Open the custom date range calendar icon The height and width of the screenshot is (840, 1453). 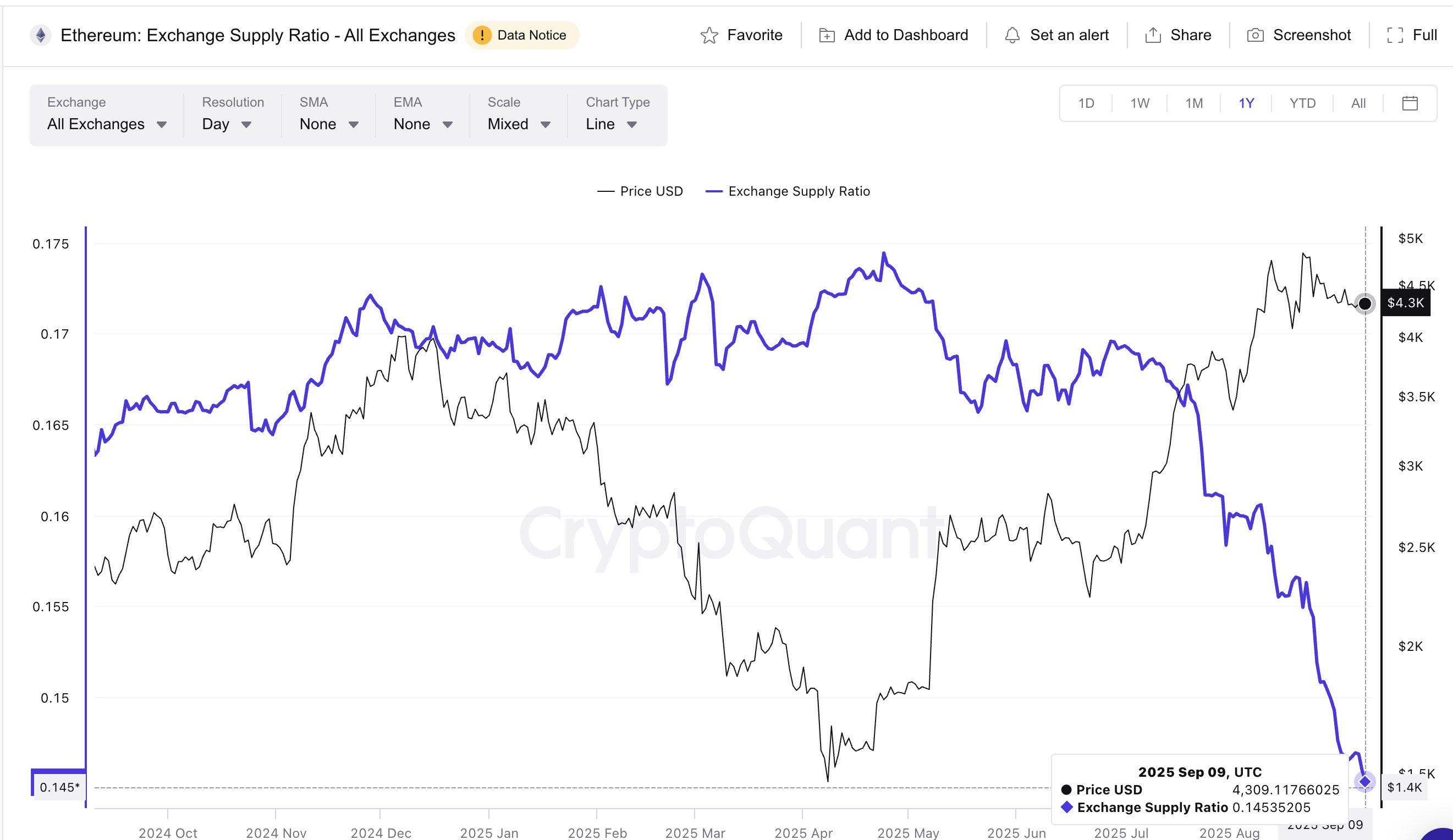(1410, 103)
